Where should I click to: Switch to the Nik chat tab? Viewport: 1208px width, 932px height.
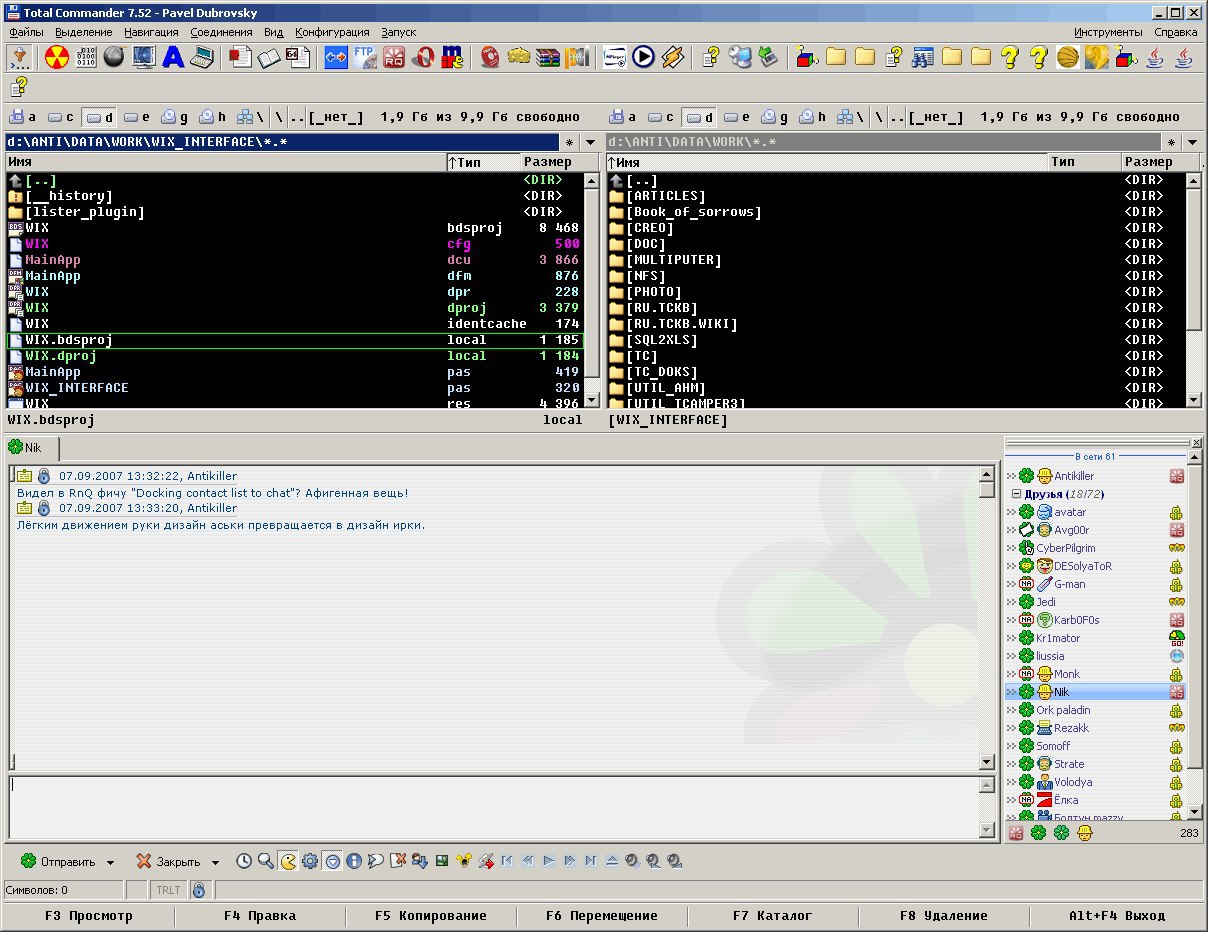coord(32,447)
